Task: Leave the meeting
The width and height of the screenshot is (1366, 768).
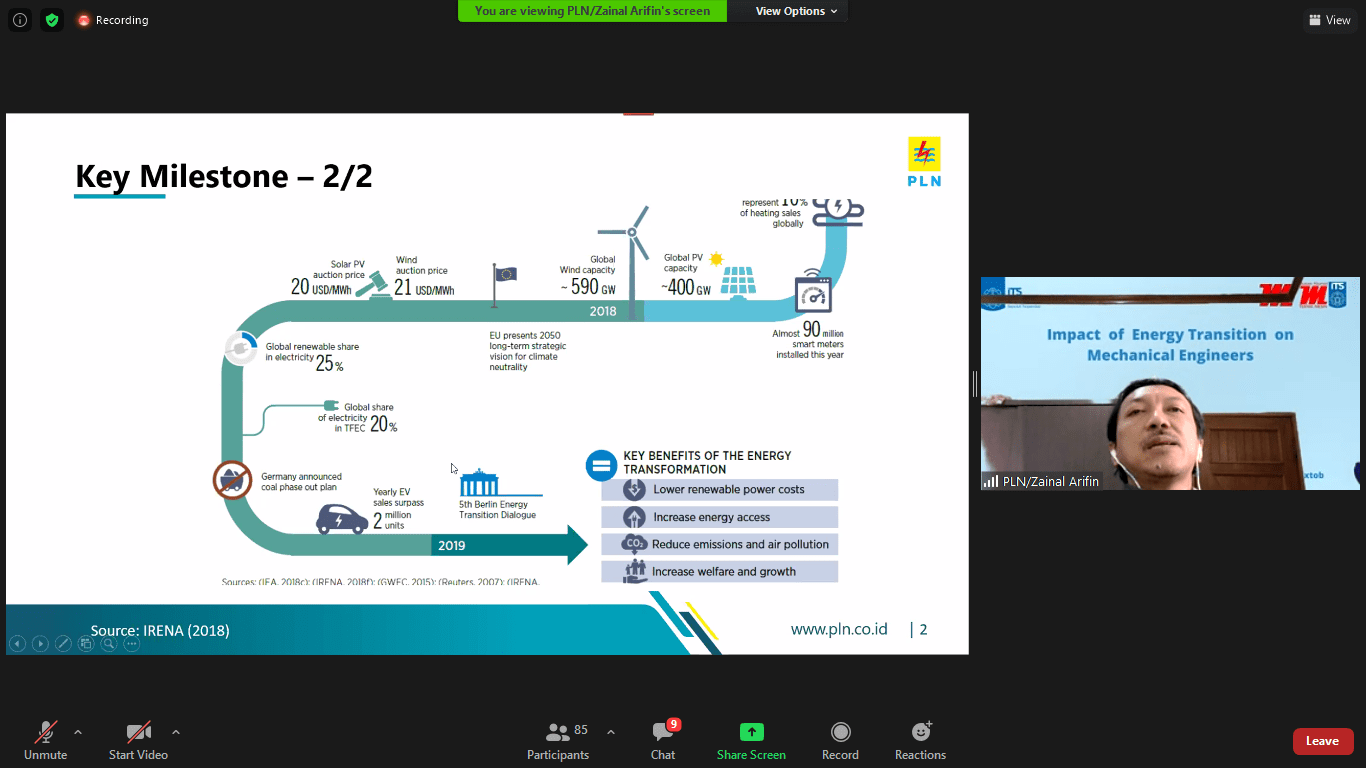Action: [x=1322, y=741]
